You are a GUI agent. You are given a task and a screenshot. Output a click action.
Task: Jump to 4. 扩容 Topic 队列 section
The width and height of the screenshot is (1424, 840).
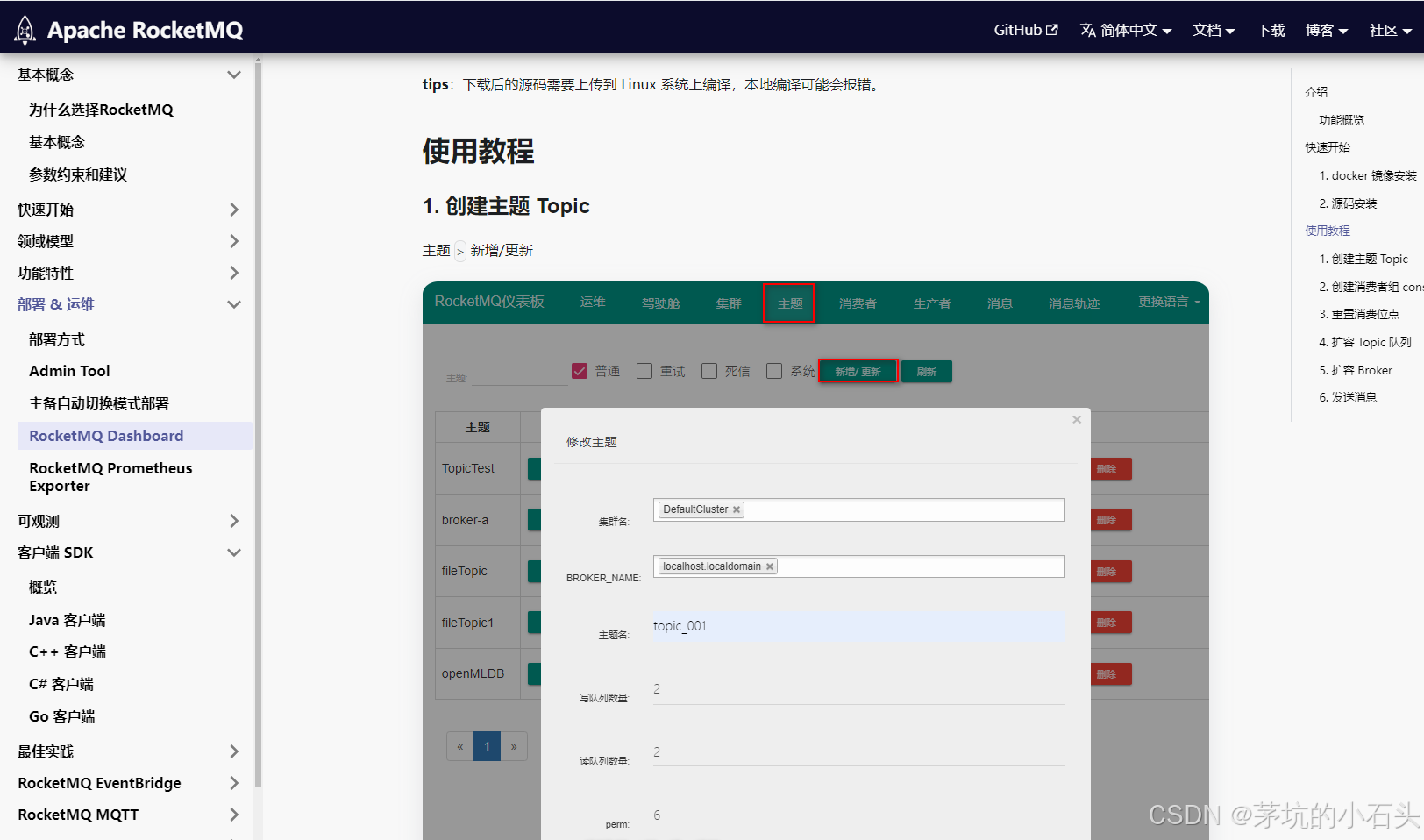[x=1365, y=342]
